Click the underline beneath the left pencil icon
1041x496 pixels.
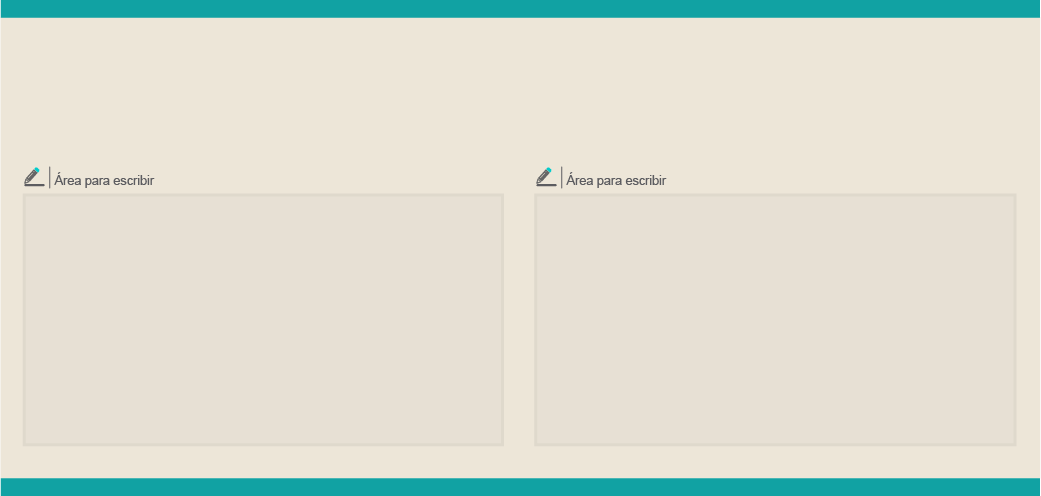34,185
